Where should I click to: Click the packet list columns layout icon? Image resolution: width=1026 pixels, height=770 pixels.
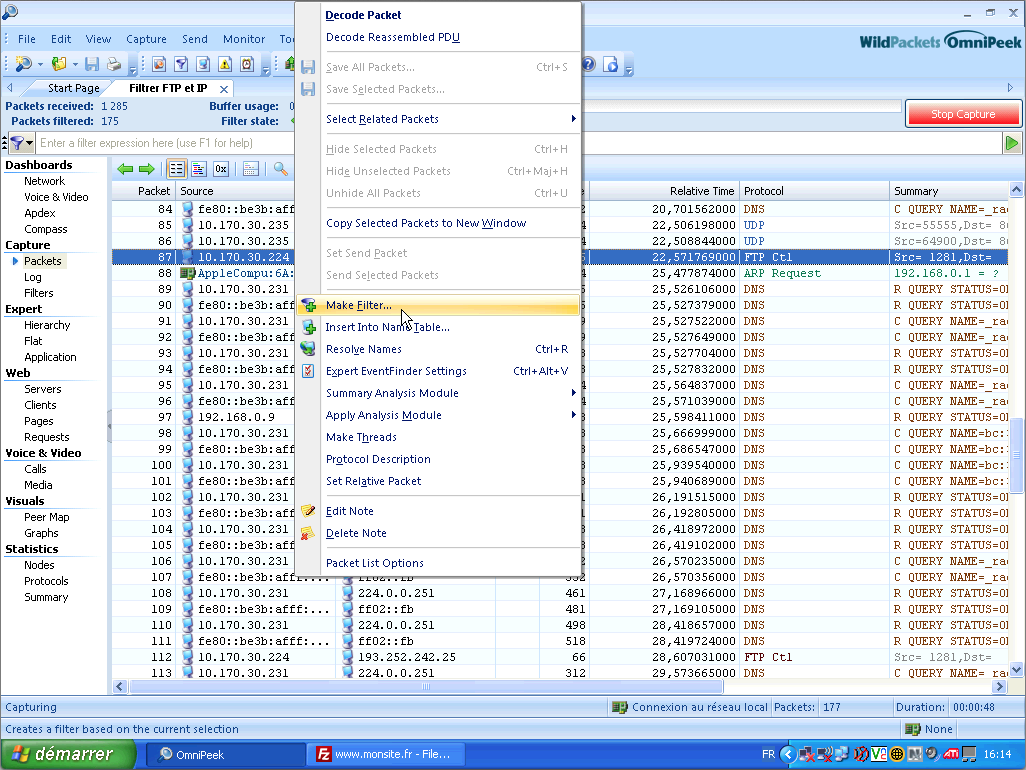tap(251, 169)
